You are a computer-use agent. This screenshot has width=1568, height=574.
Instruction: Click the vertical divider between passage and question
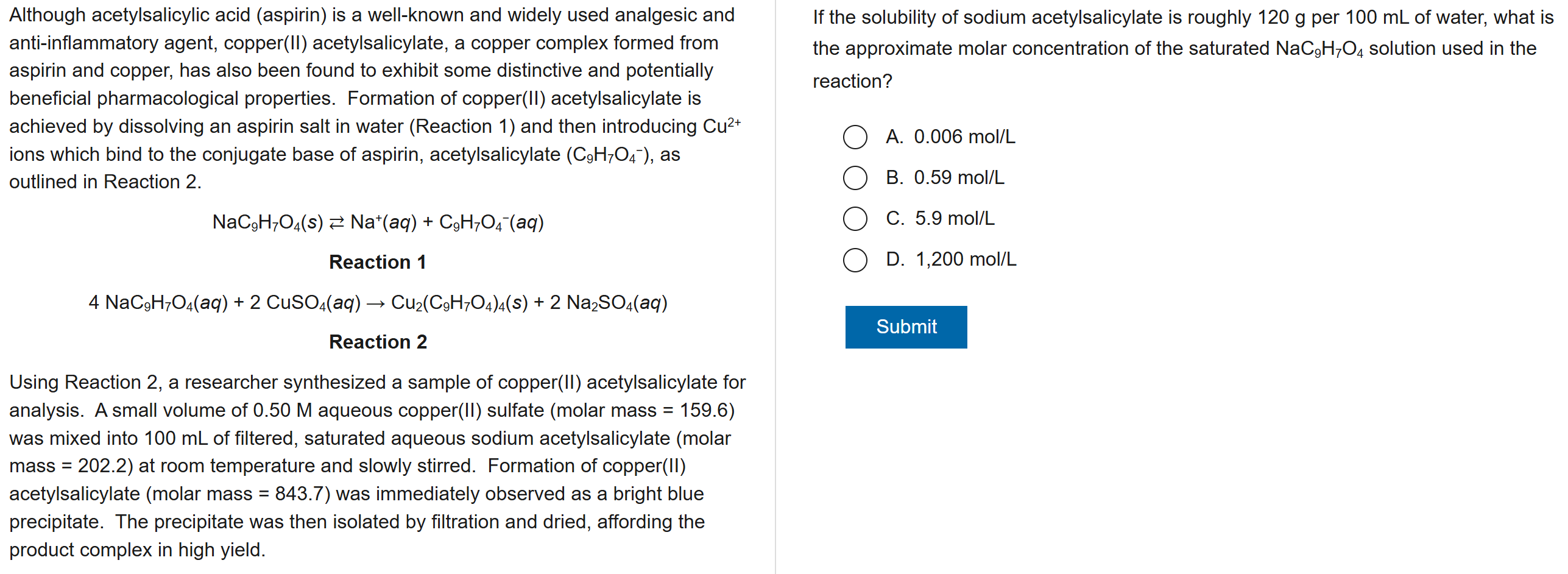pyautogui.click(x=775, y=286)
